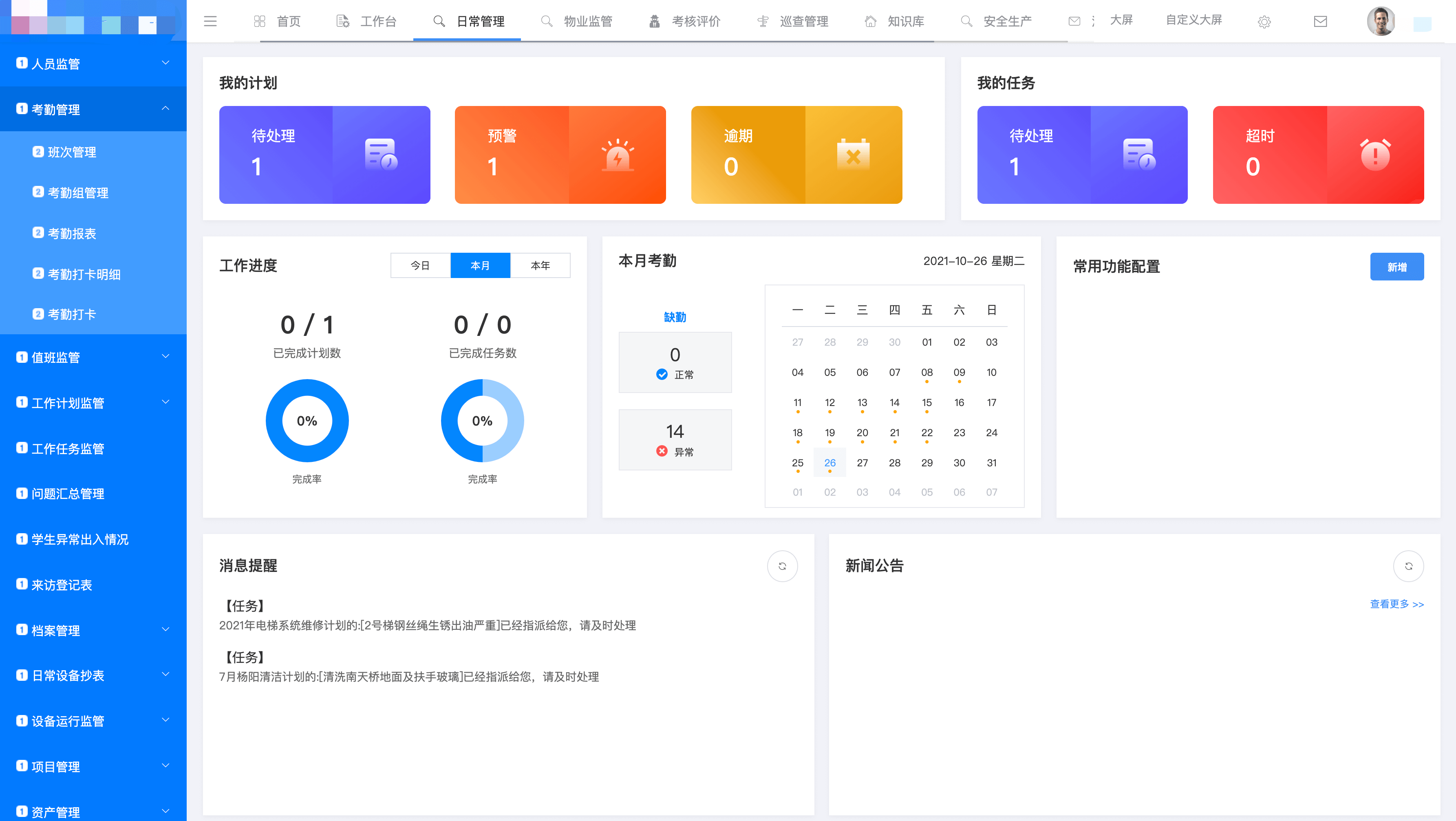Open the mail envelope icon in header
This screenshot has width=1456, height=821.
tap(1320, 22)
